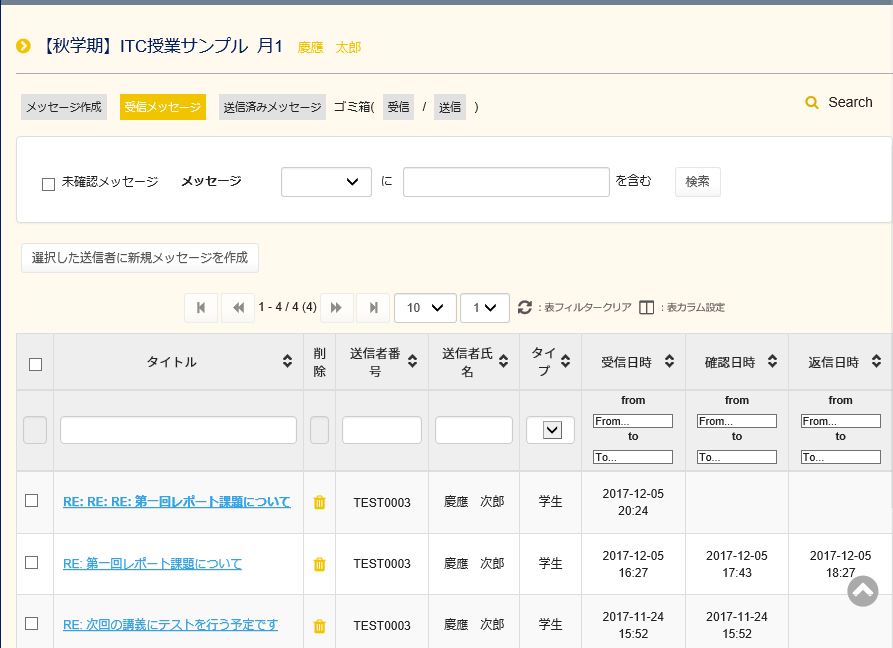This screenshot has width=893, height=648.
Task: Open the メッセージ作成 tab
Action: pyautogui.click(x=64, y=107)
